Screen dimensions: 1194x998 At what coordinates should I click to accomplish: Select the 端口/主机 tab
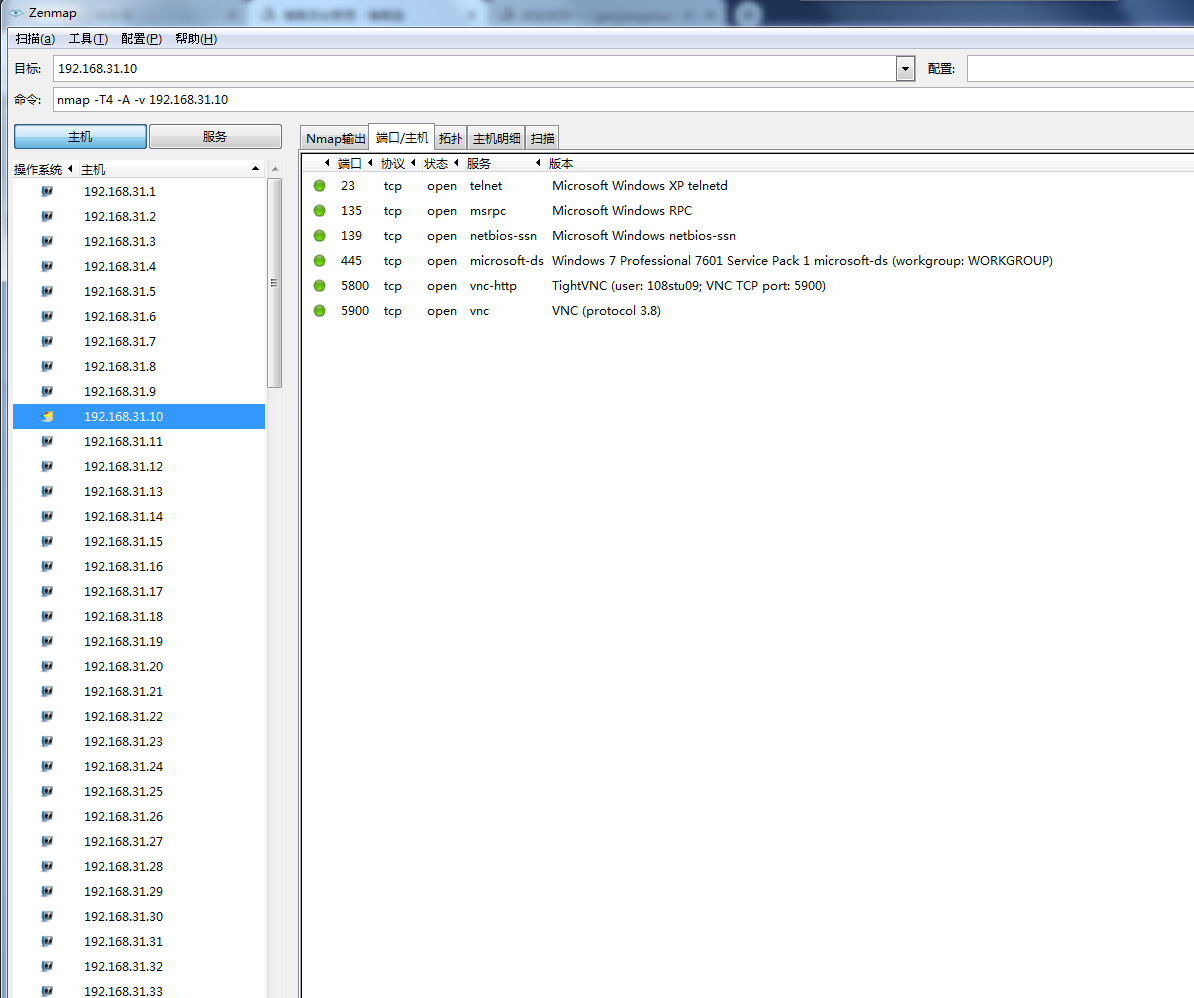point(401,137)
